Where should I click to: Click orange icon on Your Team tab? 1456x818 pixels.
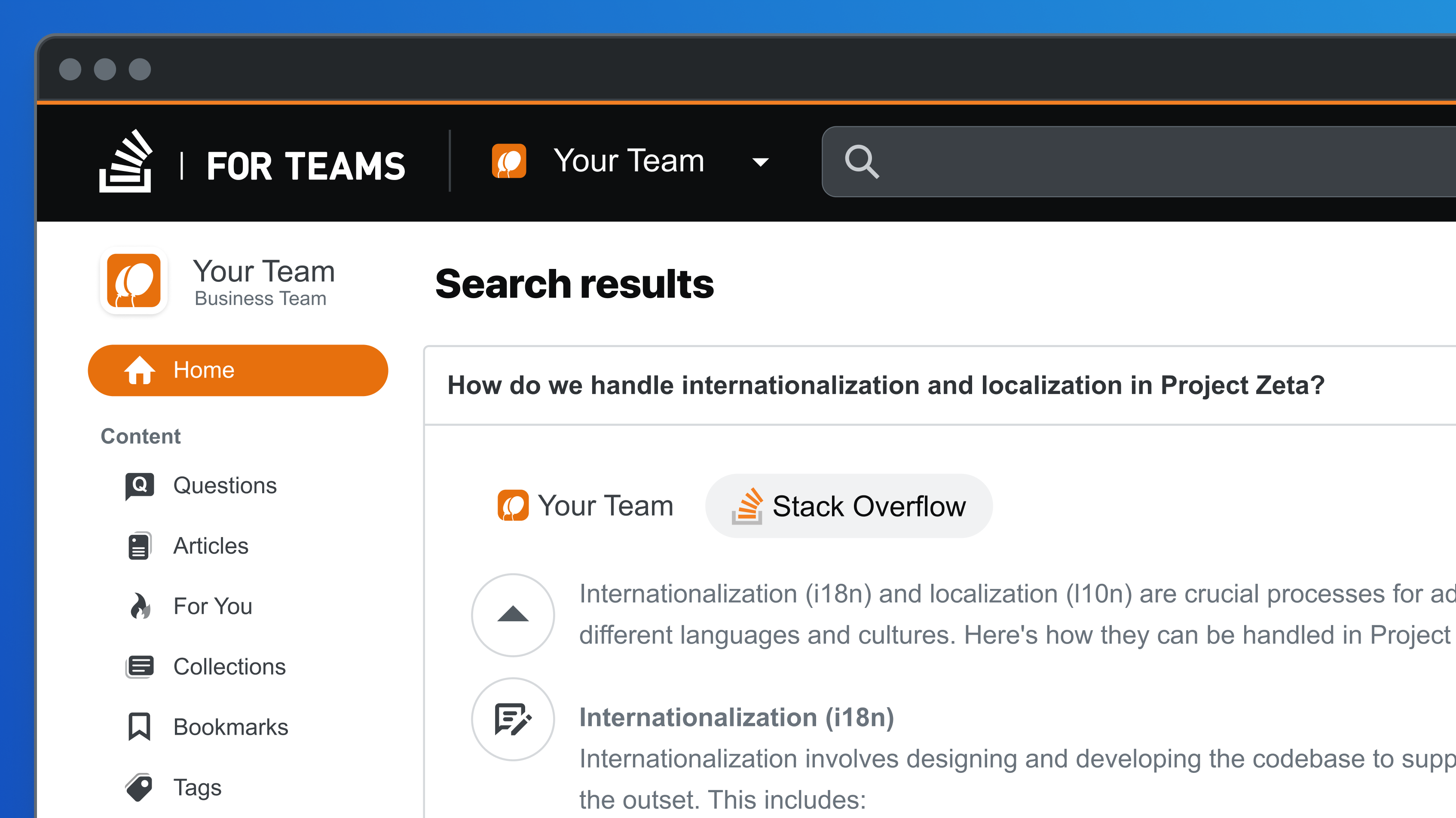513,505
